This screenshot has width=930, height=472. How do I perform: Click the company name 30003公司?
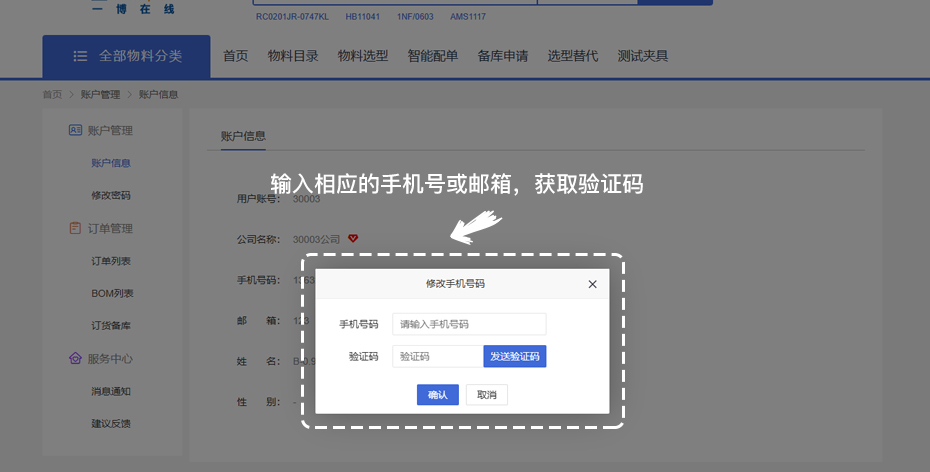(316, 240)
